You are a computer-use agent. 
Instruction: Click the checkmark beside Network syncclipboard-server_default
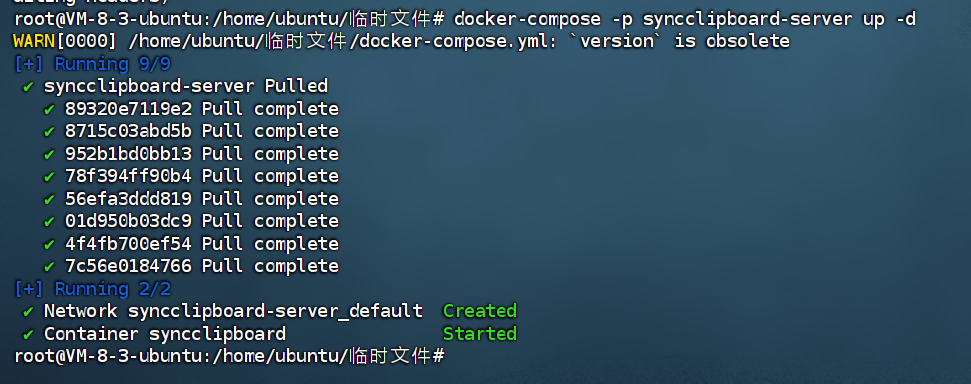pos(28,311)
